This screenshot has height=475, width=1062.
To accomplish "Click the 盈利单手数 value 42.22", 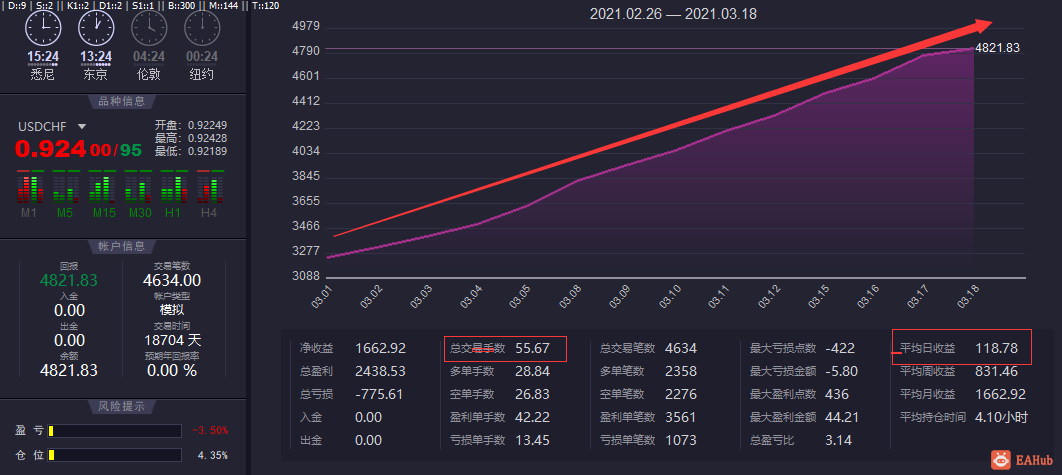I will (x=532, y=417).
